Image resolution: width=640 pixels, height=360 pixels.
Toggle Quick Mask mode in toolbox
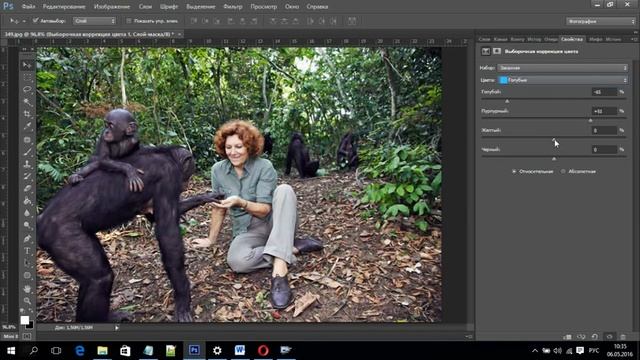pos(27,336)
